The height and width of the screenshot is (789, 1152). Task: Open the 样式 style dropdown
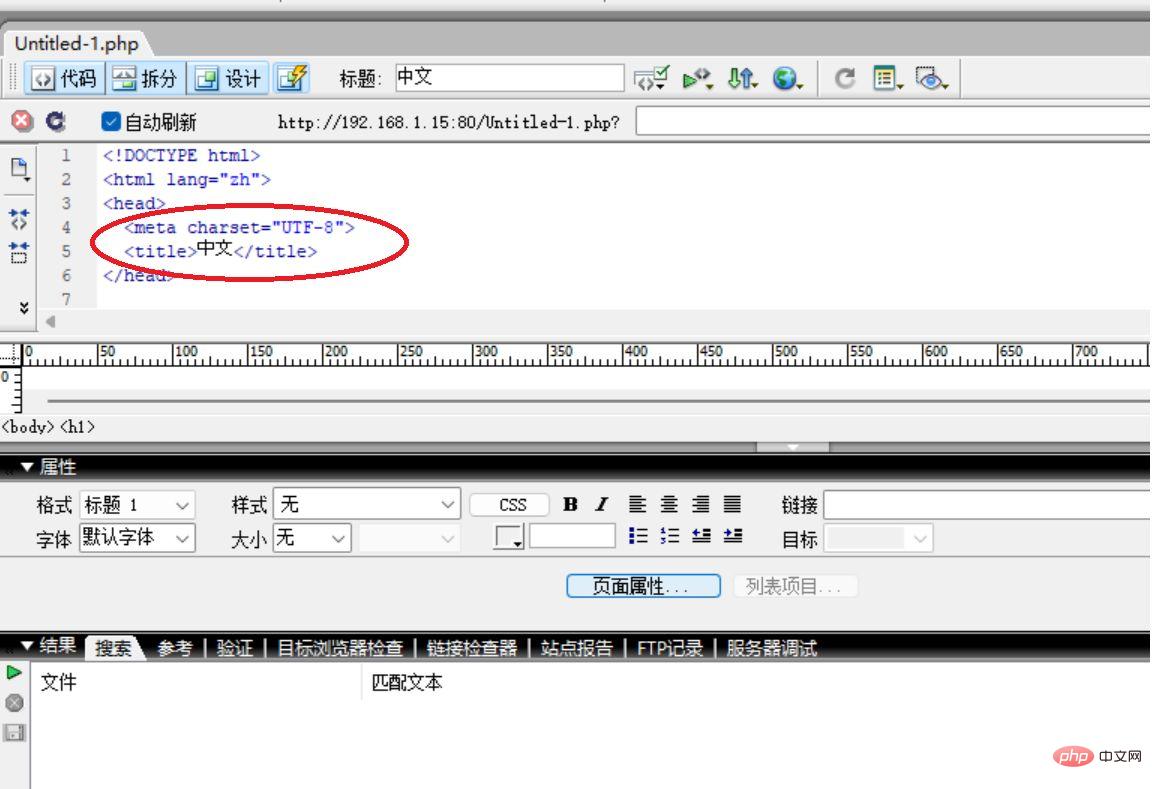tap(367, 504)
